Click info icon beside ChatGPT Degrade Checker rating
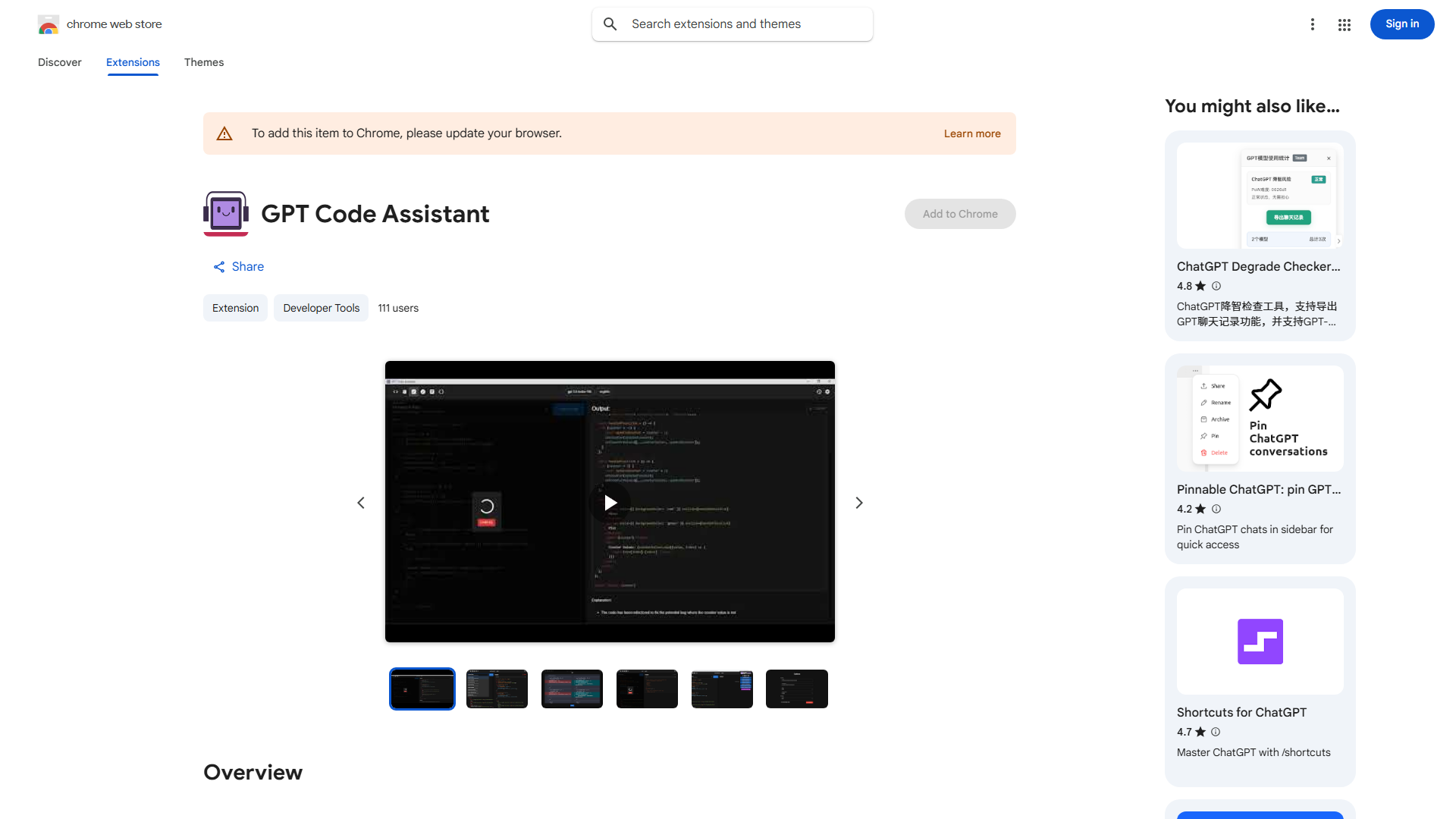1456x819 pixels. [x=1216, y=286]
